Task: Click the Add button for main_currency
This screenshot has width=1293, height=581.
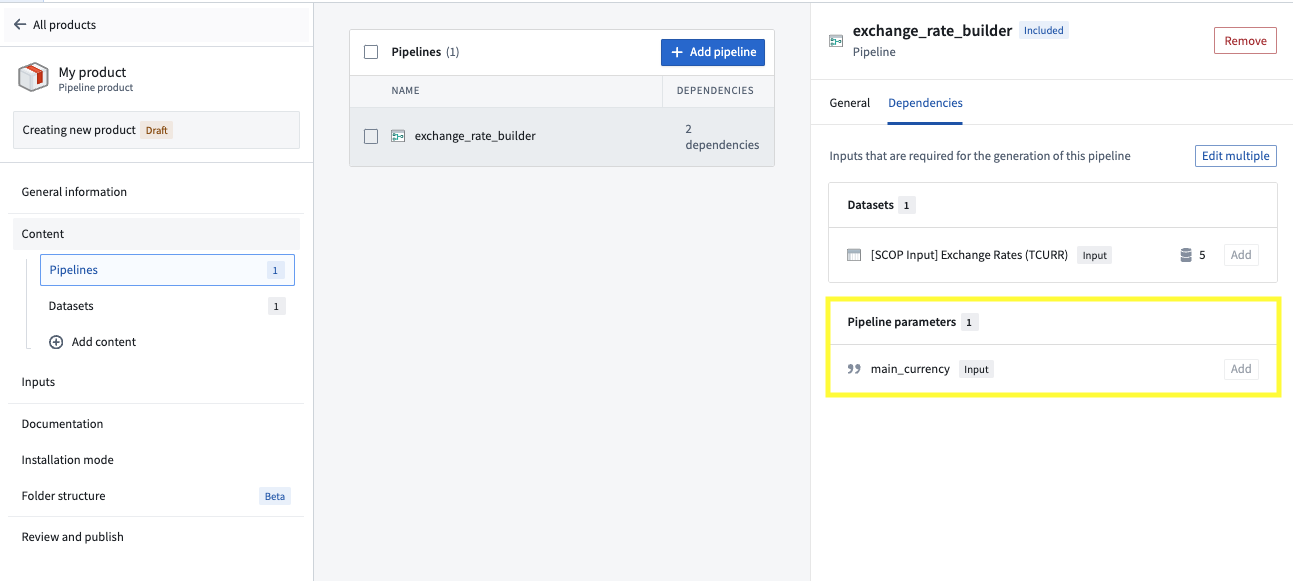Action: click(1241, 369)
